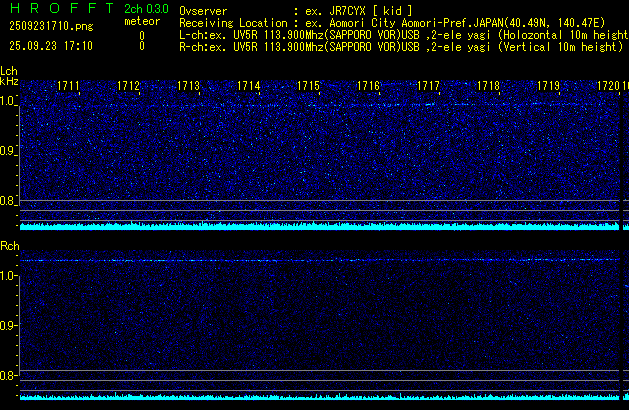Click the 1.0 frequency label in Rch
This screenshot has width=629, height=410.
pos(9,275)
